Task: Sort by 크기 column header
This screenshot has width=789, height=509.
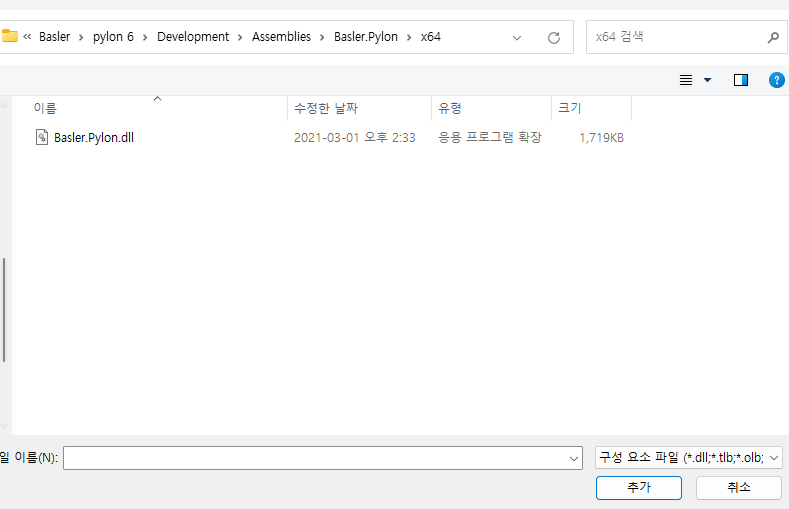Action: tap(591, 108)
